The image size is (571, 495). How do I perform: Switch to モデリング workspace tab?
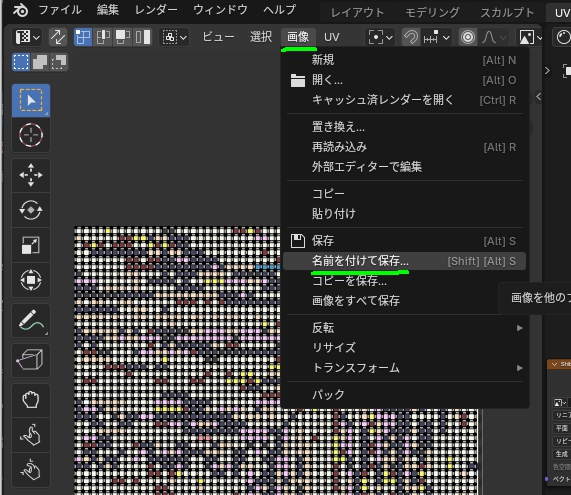pyautogui.click(x=432, y=13)
